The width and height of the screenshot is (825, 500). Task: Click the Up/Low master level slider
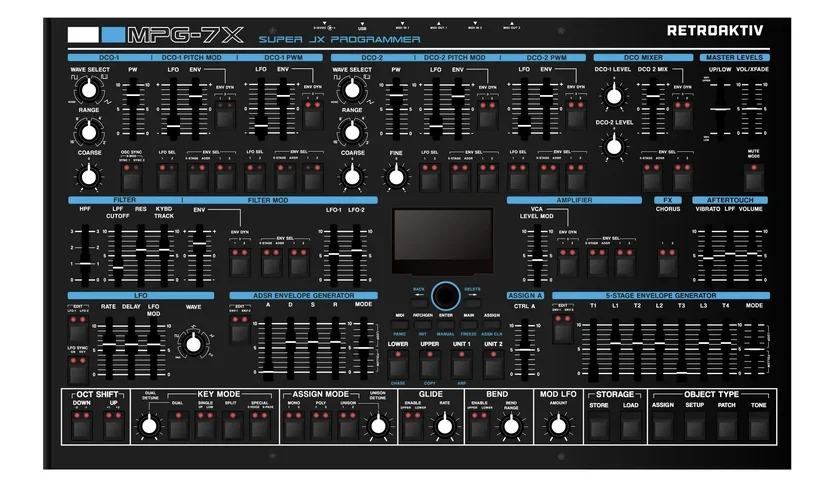pyautogui.click(x=720, y=109)
